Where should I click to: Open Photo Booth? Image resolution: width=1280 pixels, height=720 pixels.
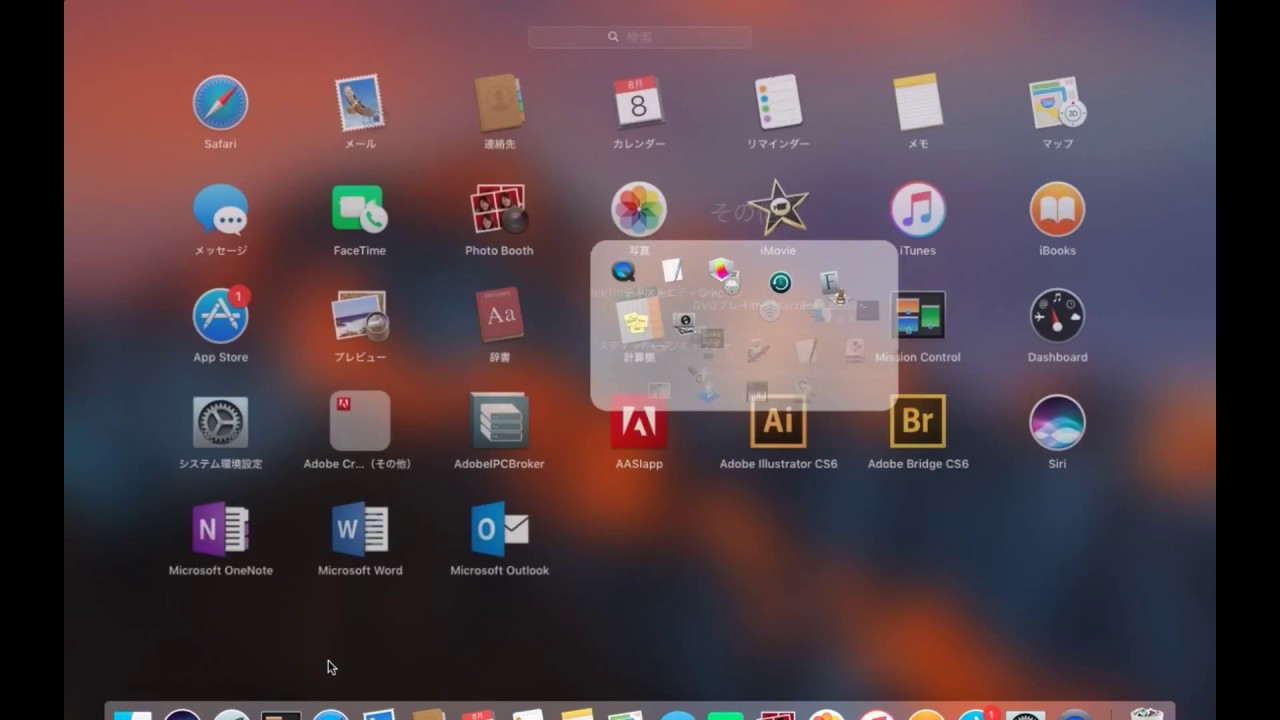[499, 210]
